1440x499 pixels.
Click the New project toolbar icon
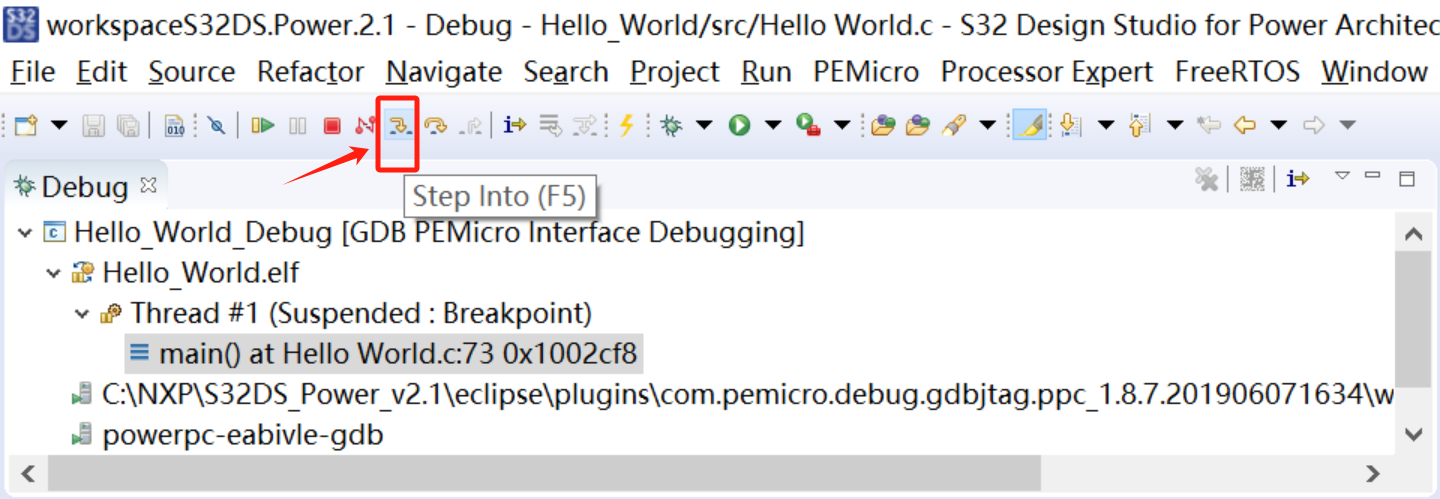[x=27, y=125]
